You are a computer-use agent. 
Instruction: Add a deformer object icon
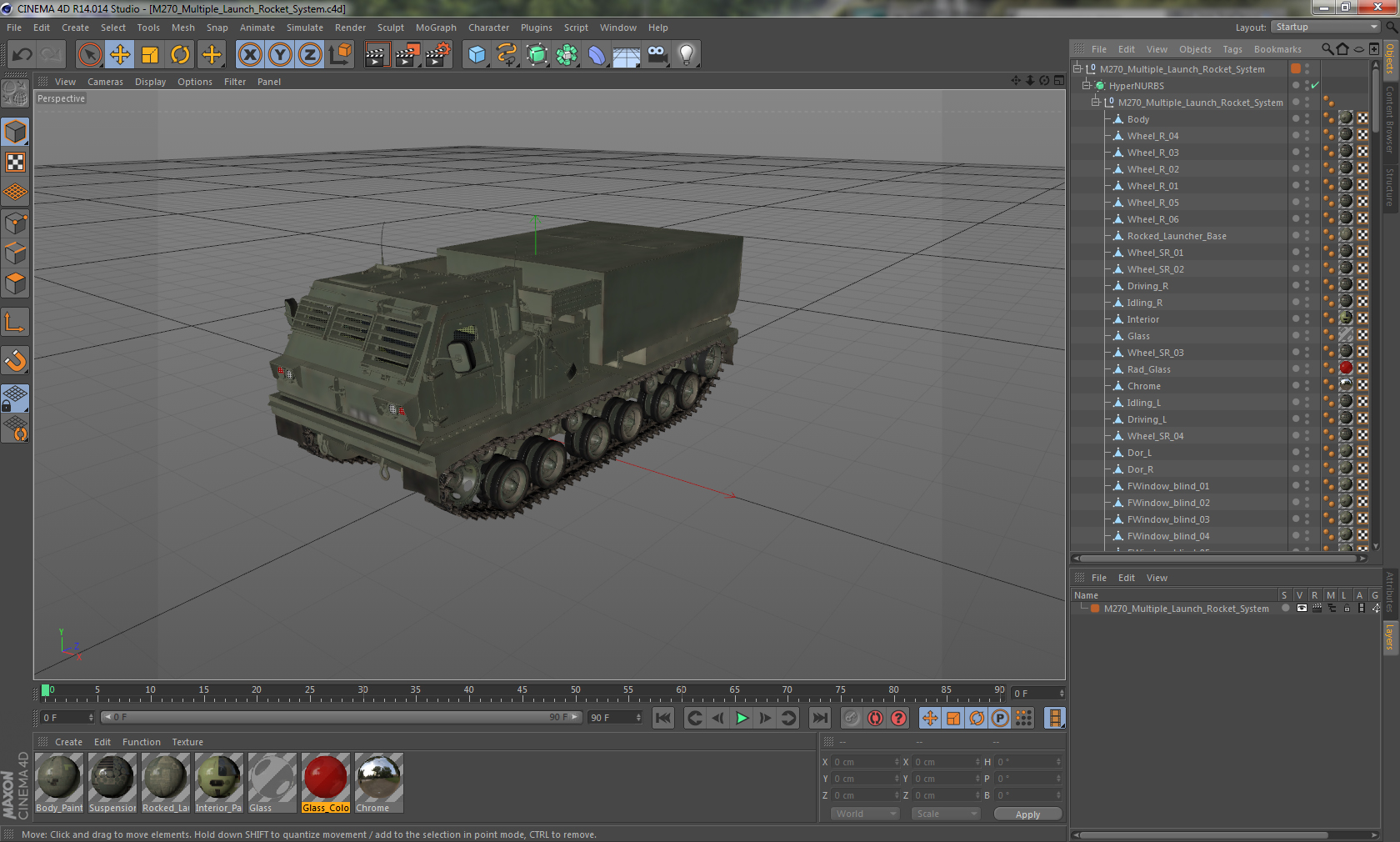click(597, 55)
